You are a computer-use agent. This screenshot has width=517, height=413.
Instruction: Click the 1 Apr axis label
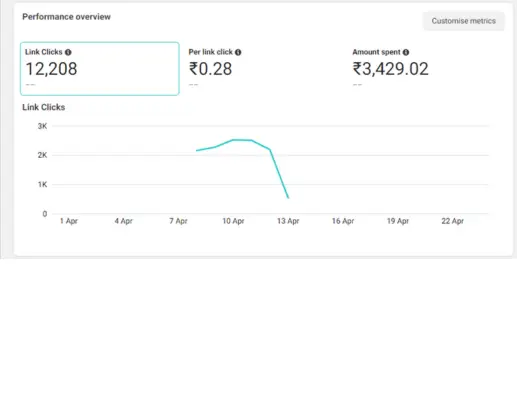[x=69, y=221]
